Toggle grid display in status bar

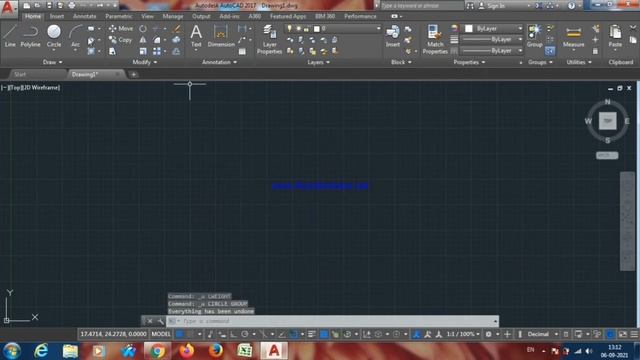[179, 334]
